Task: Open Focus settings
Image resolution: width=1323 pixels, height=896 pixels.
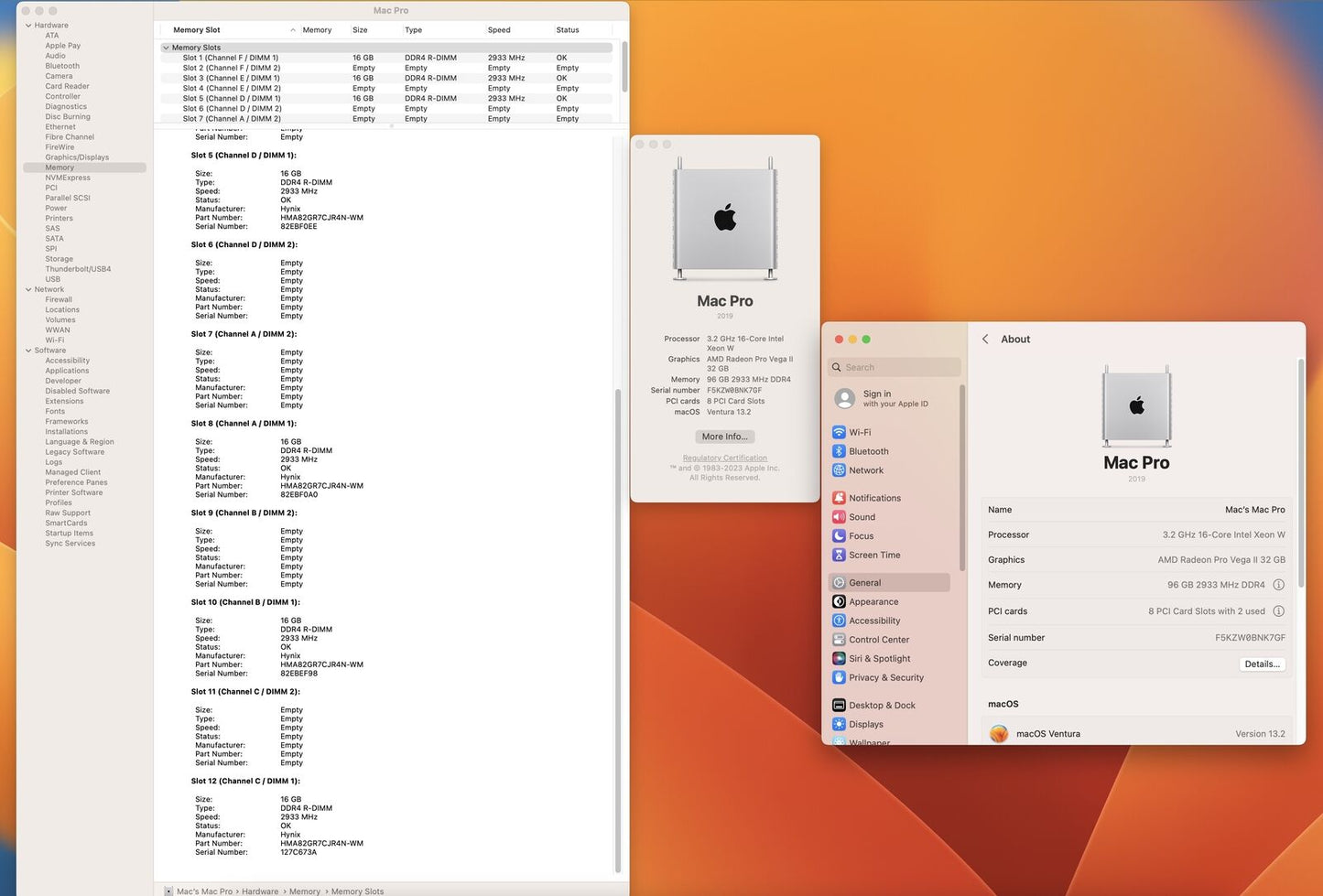Action: pyautogui.click(x=859, y=535)
